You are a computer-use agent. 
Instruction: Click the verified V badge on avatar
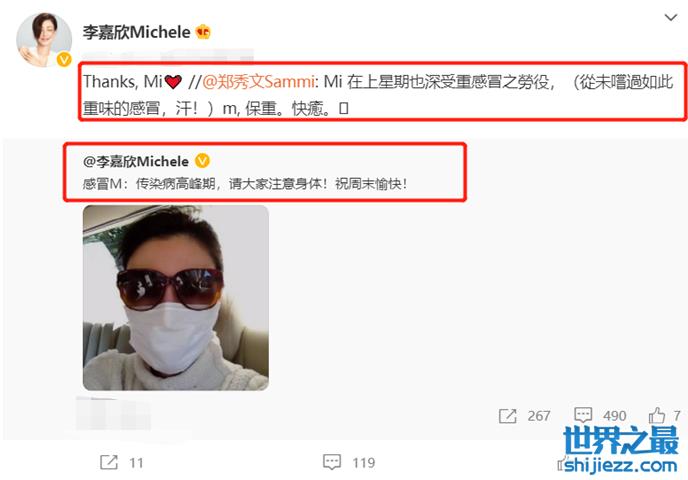64,59
